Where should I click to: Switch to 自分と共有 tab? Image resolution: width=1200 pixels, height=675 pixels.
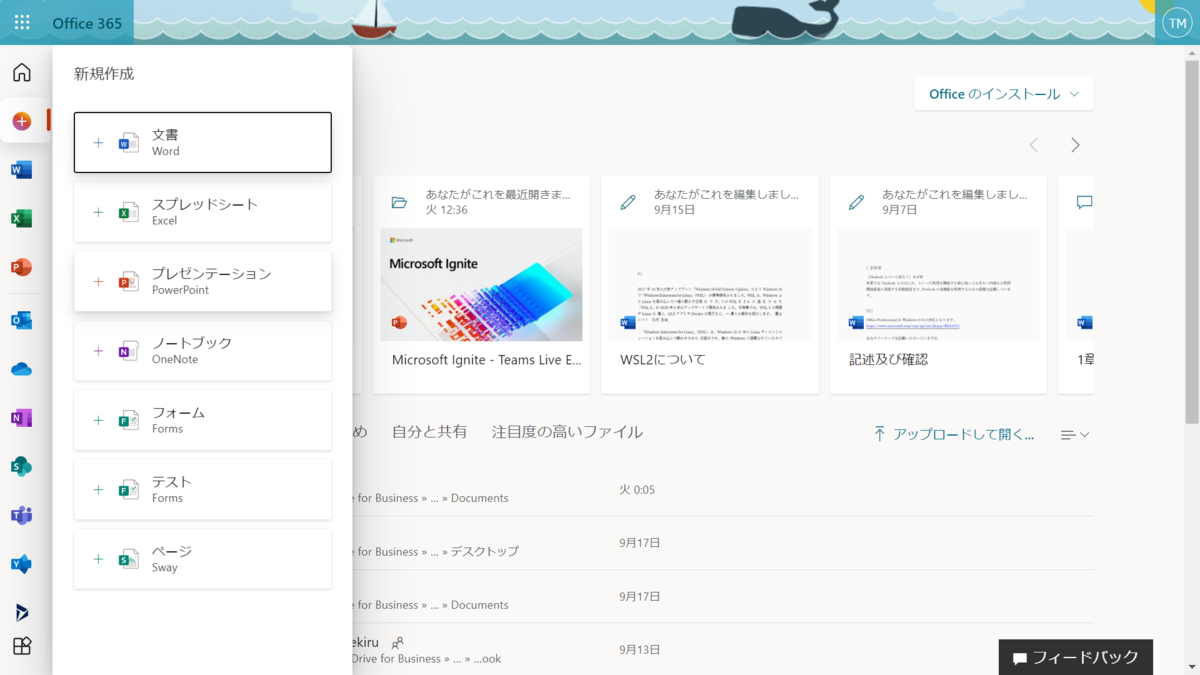click(429, 432)
